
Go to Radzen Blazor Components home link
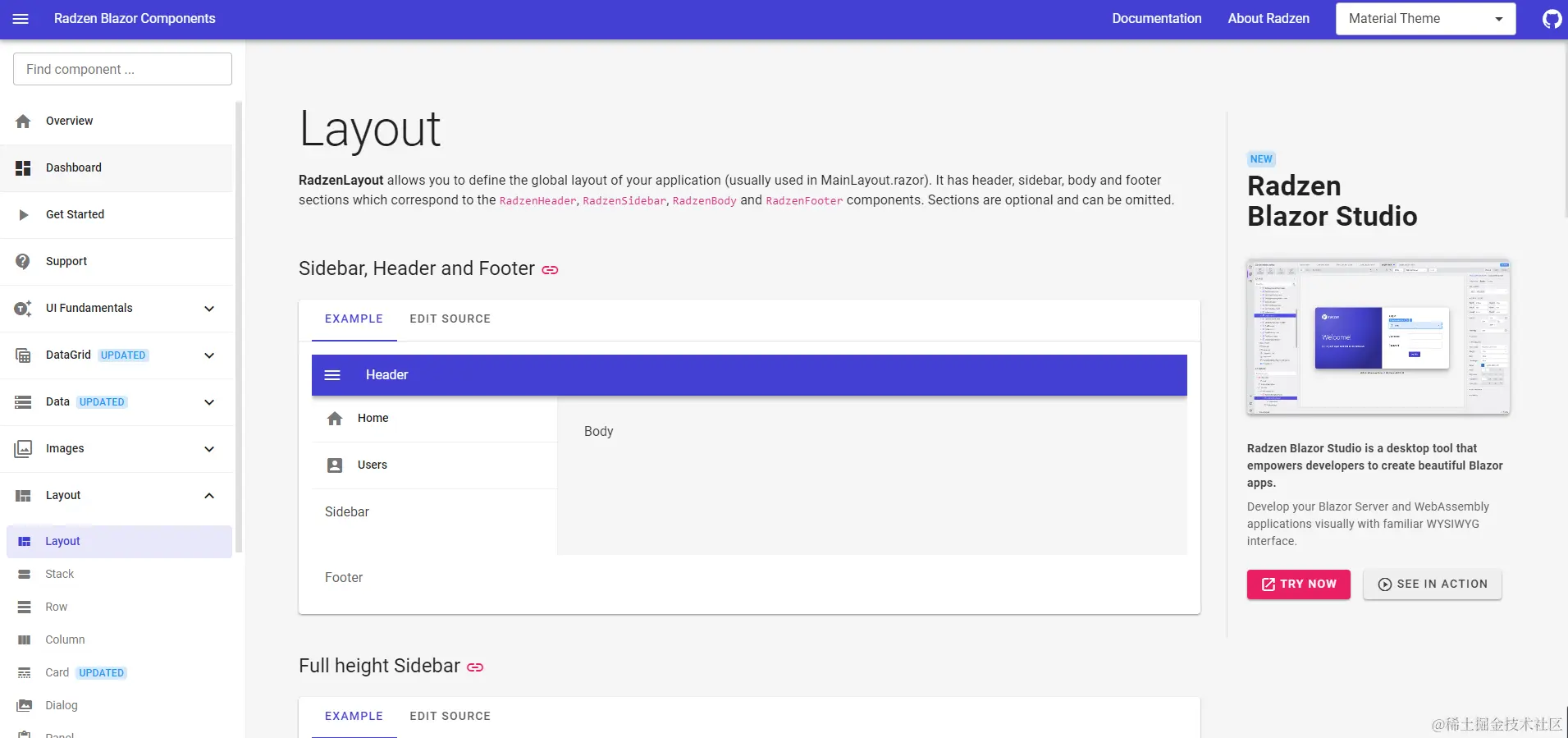click(135, 19)
